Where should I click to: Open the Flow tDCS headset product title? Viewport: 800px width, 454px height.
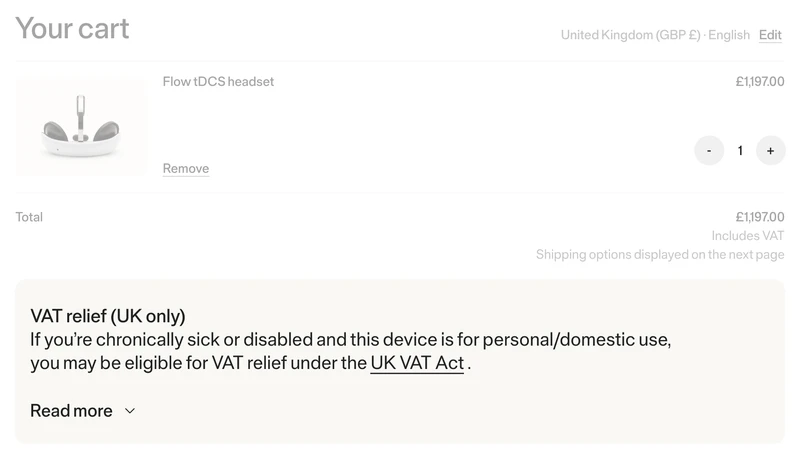pyautogui.click(x=218, y=82)
